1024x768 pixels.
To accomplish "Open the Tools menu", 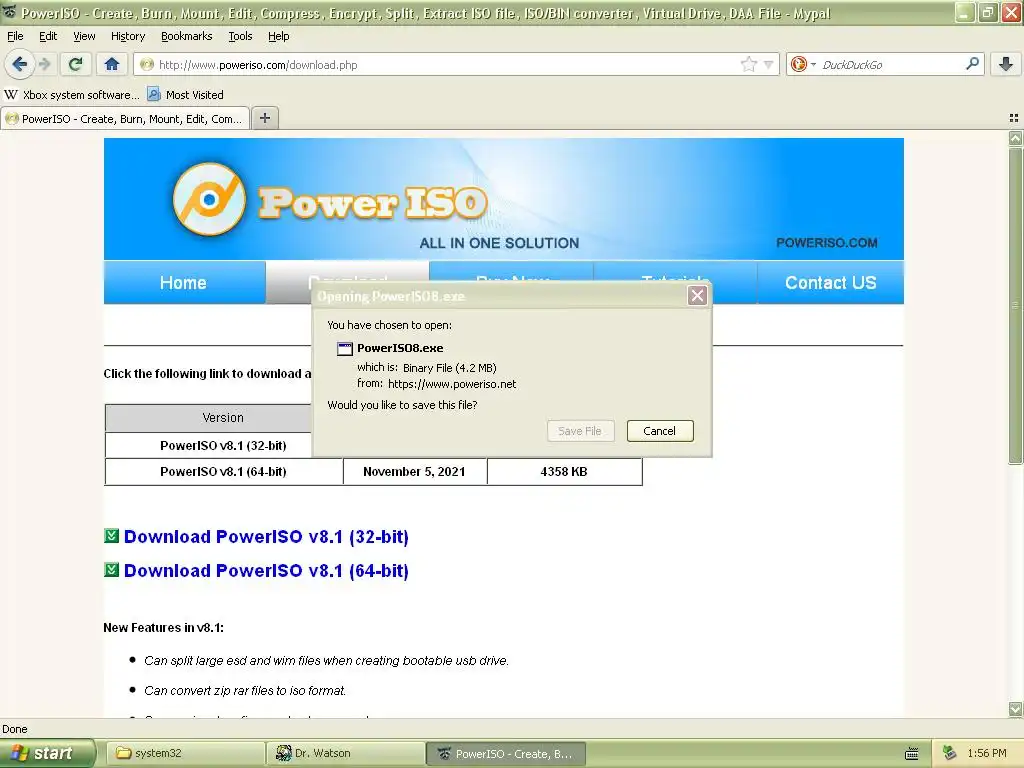I will (240, 36).
